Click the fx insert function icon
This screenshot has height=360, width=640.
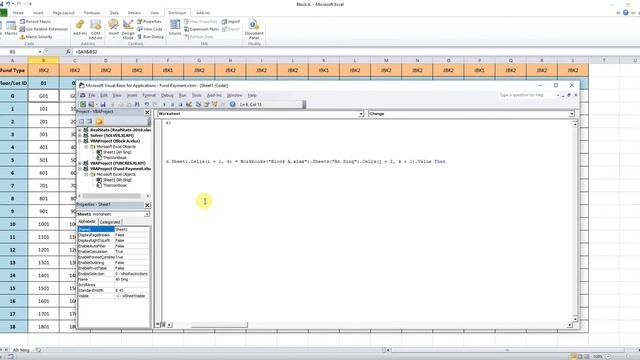point(68,52)
